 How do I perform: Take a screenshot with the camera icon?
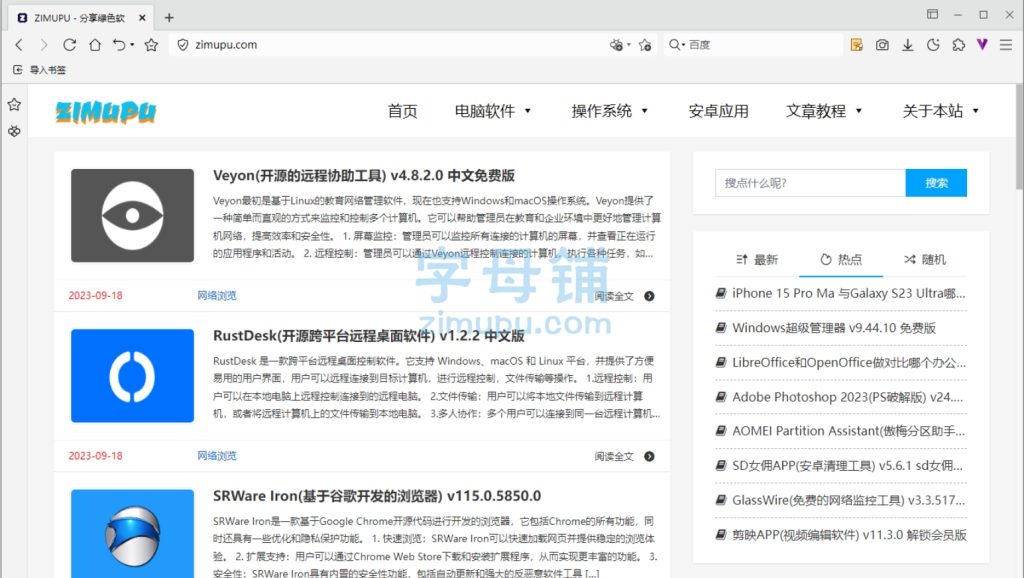point(882,44)
